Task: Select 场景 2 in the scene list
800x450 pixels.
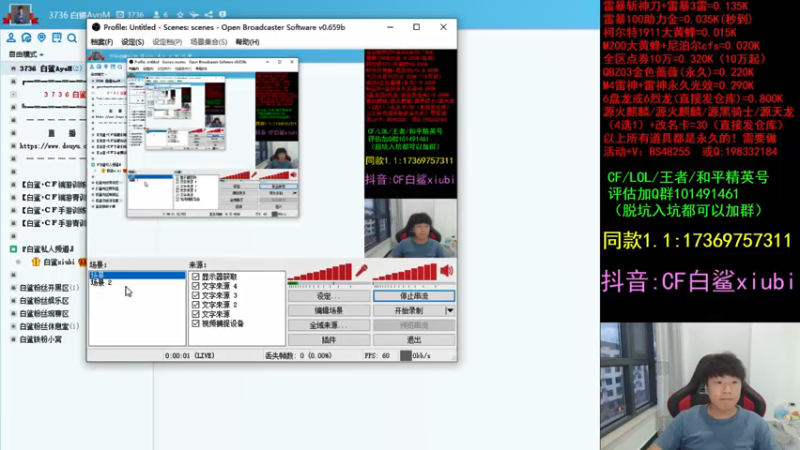Action: [x=101, y=283]
